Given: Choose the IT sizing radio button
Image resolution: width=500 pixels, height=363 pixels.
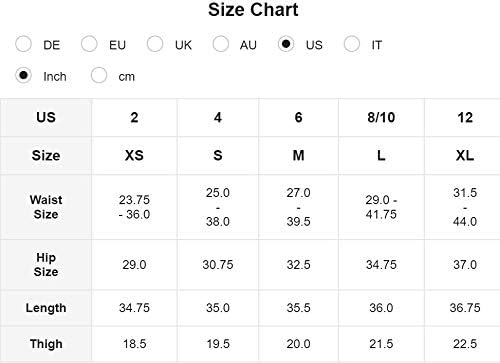Looking at the screenshot, I should [352, 44].
